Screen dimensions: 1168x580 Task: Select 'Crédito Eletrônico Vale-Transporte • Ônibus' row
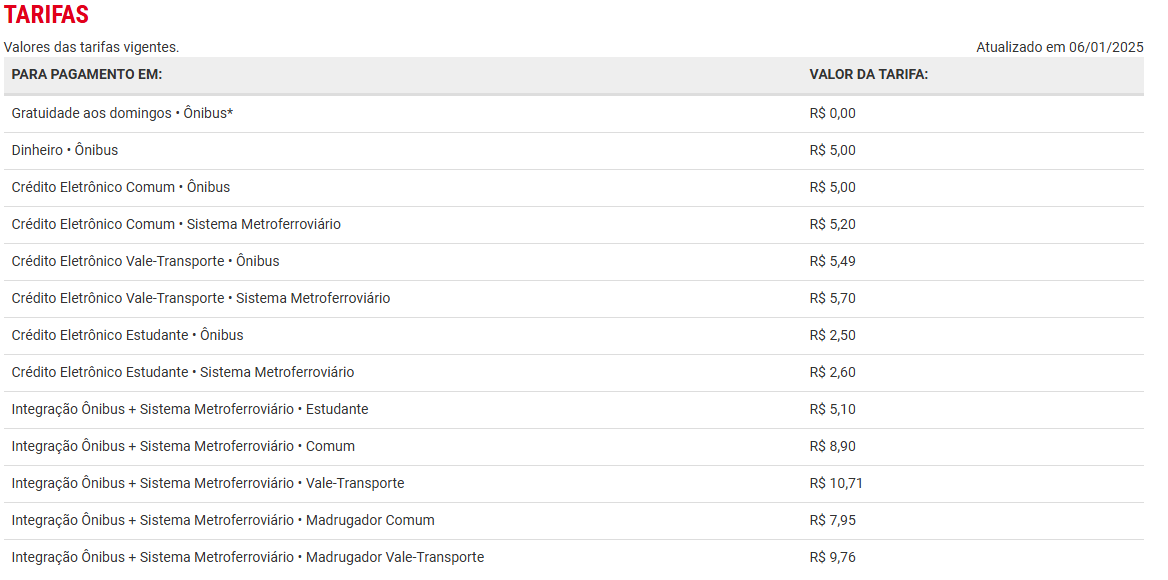574,262
